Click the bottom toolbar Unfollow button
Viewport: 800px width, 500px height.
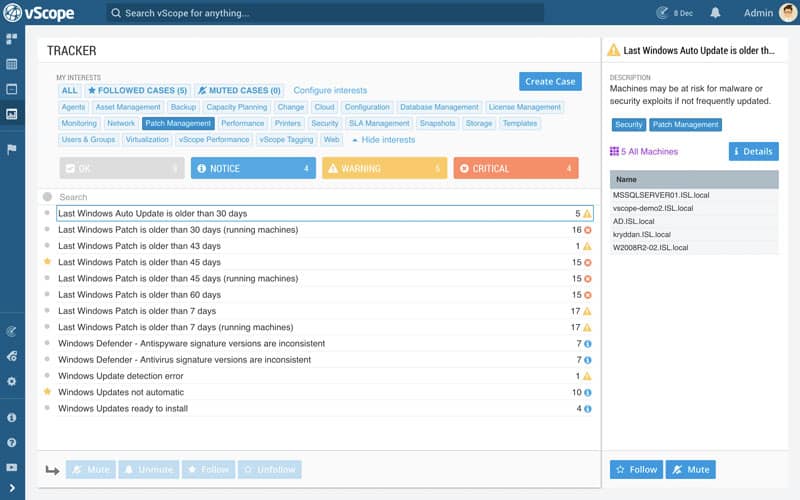click(269, 469)
